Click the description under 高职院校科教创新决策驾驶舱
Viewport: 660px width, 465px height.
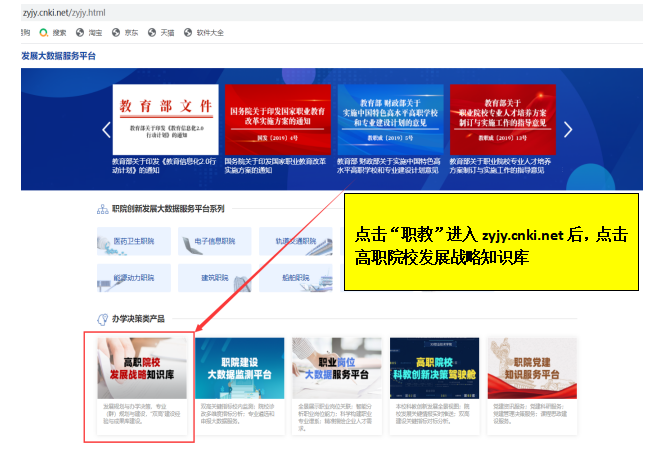click(433, 414)
